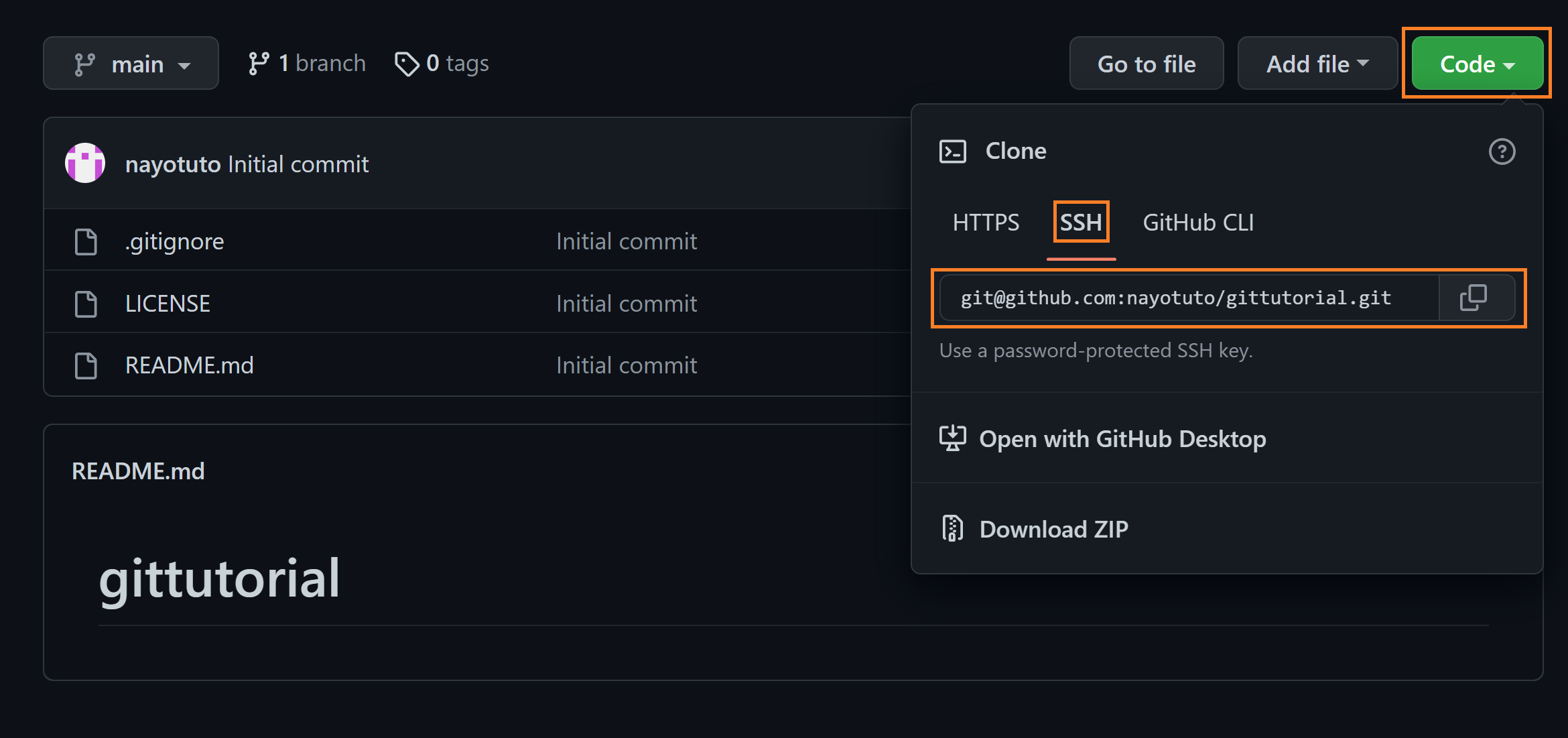Expand the Add file dropdown

tap(1317, 64)
